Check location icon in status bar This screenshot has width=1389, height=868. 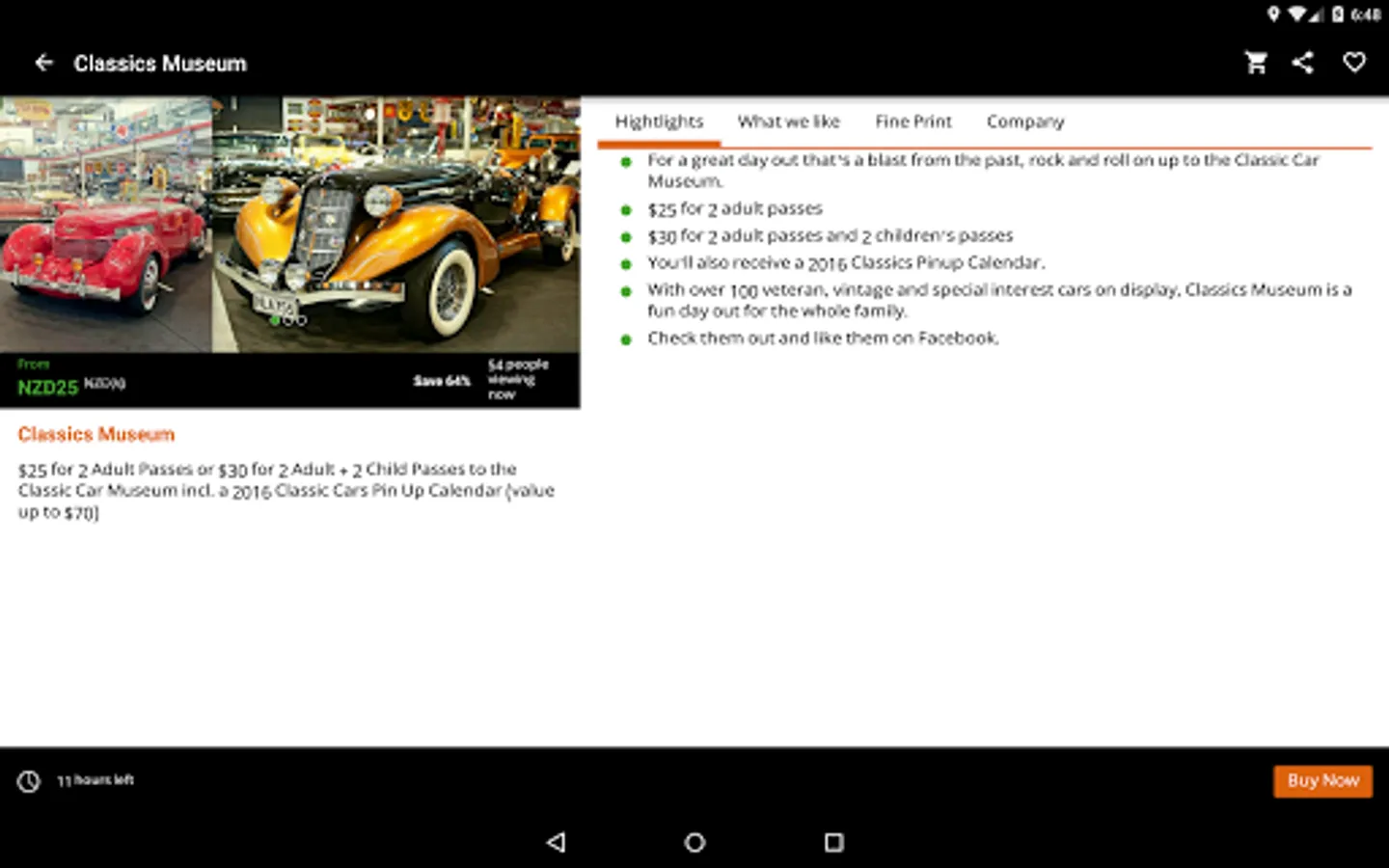[1273, 14]
